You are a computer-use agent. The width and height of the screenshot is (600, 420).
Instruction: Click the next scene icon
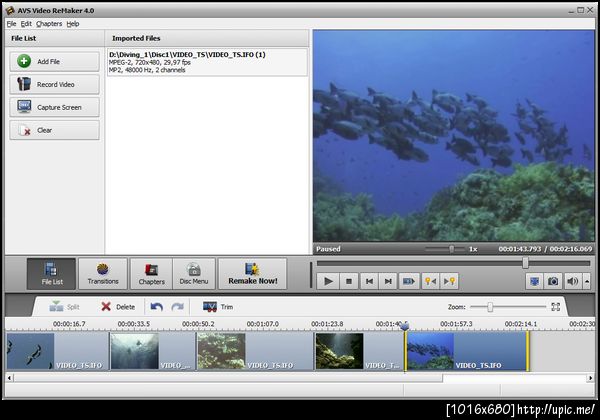[x=409, y=281]
